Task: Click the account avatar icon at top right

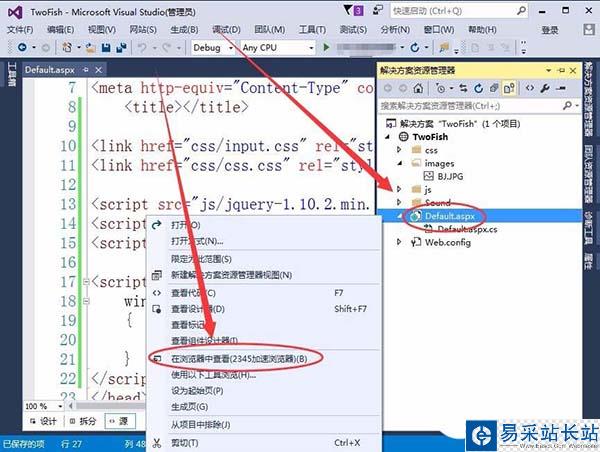Action: tap(589, 29)
